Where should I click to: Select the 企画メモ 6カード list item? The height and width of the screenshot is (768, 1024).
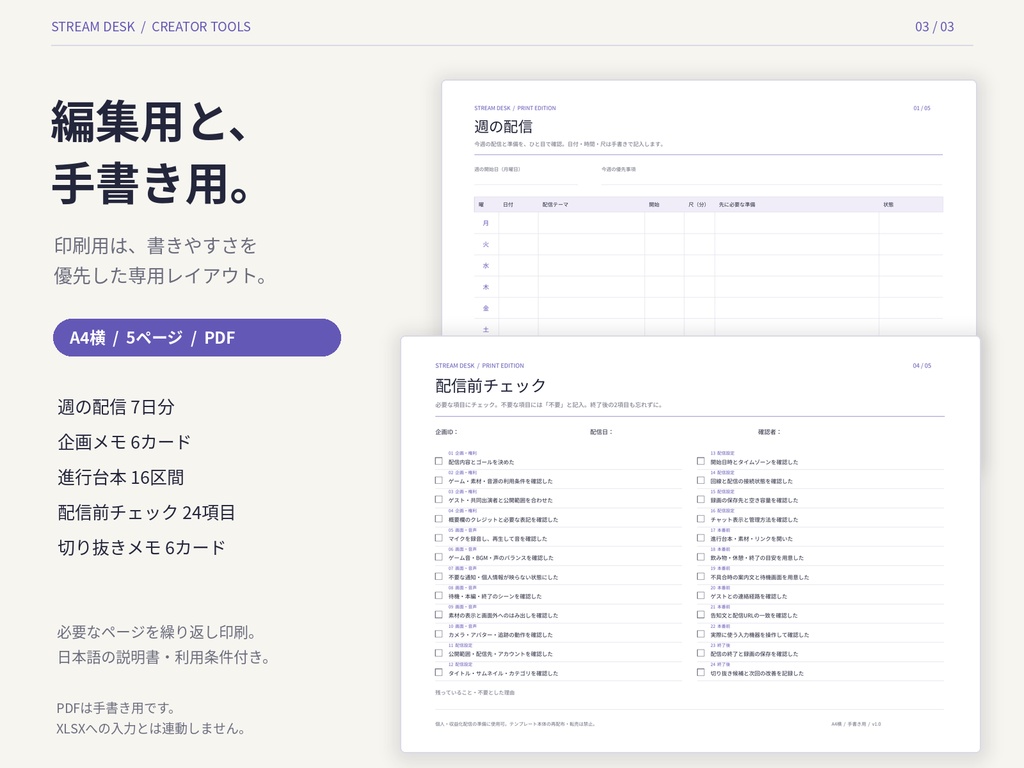pyautogui.click(x=124, y=442)
